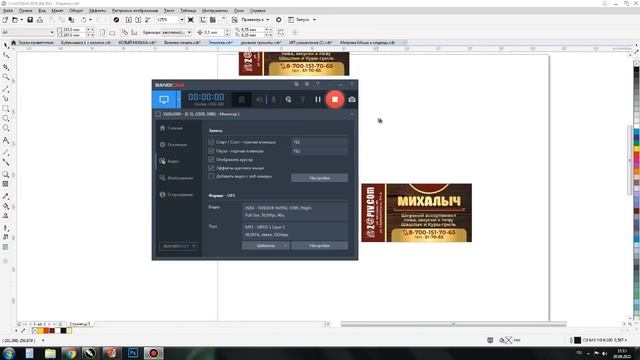Screen dimensions: 640x360
Task: Select Pick tool in CorelDRAW toolbox
Action: [6, 45]
